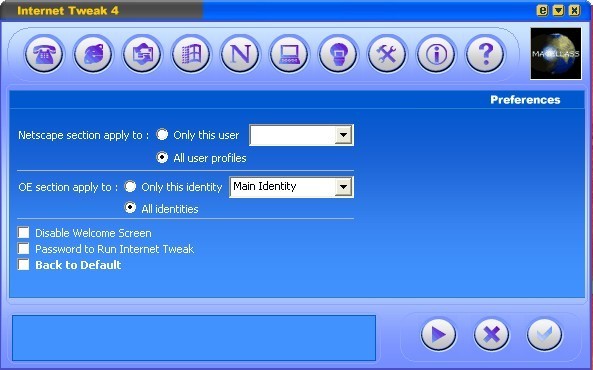The width and height of the screenshot is (593, 370).
Task: Open the information 'i' icon
Action: [436, 54]
